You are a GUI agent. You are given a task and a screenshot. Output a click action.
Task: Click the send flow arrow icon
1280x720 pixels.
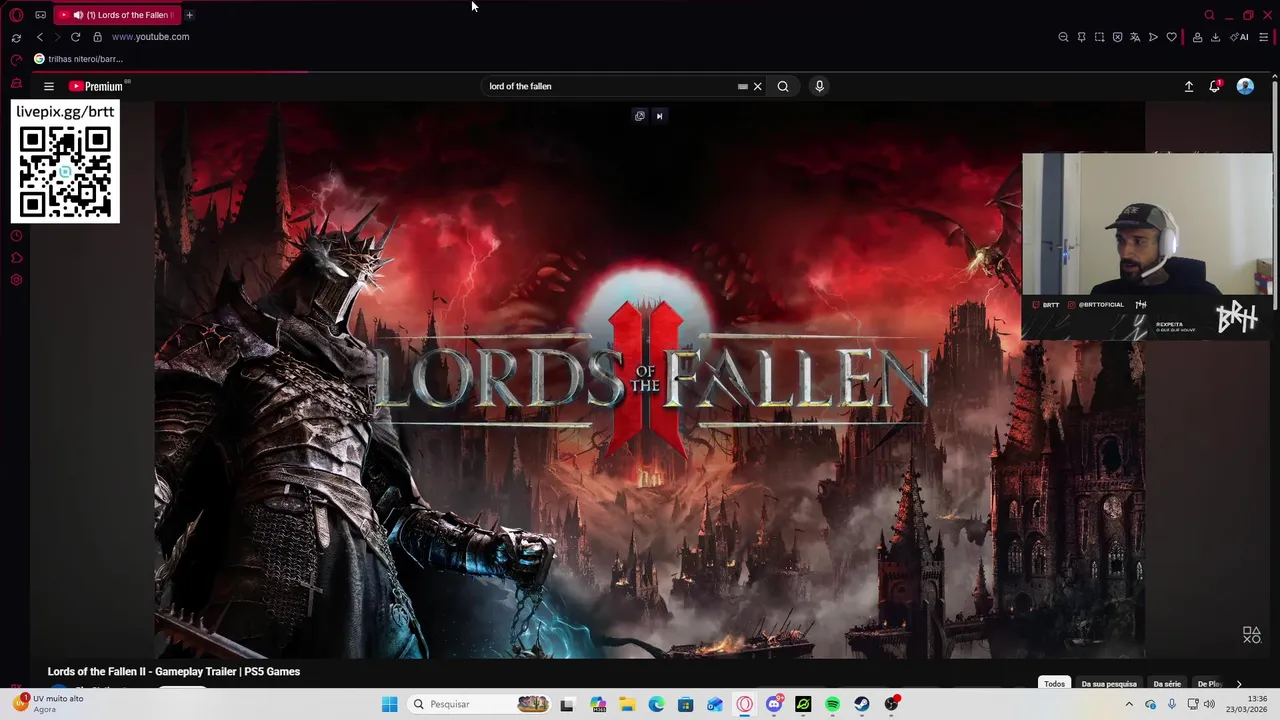(1153, 37)
